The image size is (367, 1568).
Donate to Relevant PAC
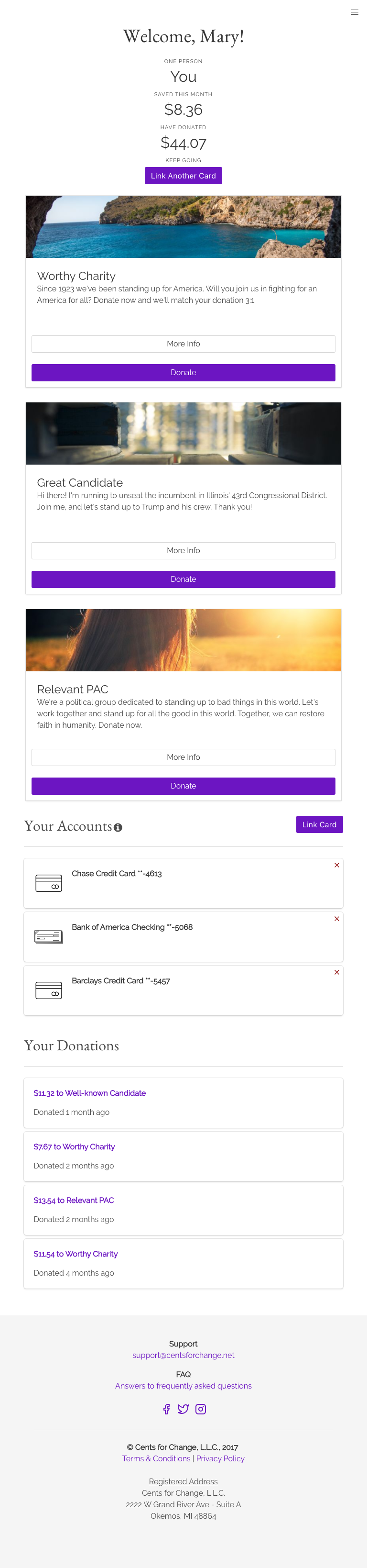[x=183, y=786]
